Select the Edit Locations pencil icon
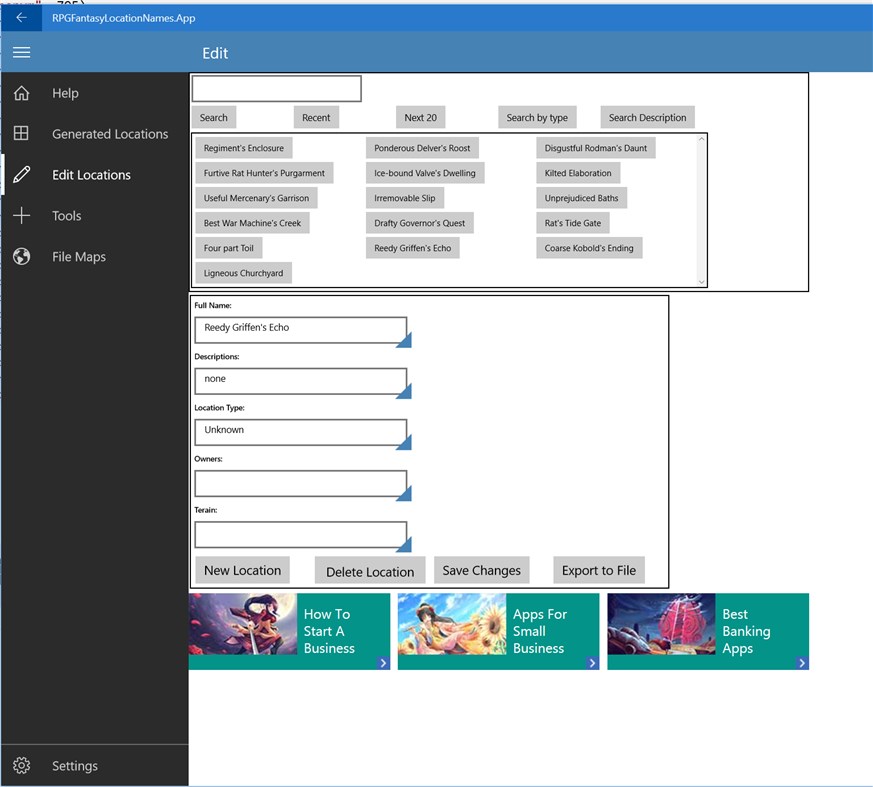Viewport: 873px width, 787px height. (20, 174)
